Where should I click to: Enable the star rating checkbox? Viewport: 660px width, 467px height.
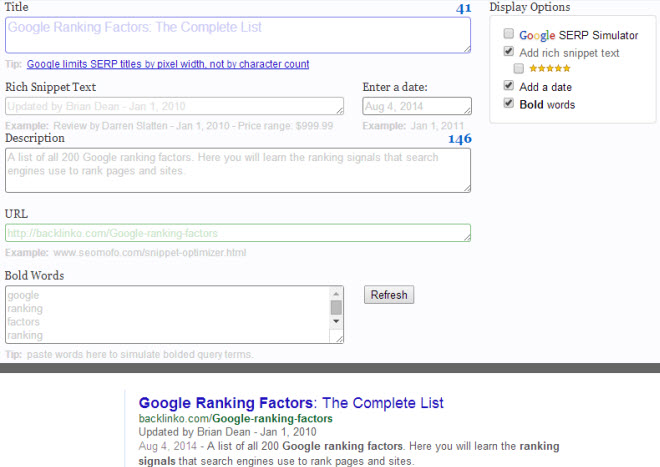(x=519, y=68)
